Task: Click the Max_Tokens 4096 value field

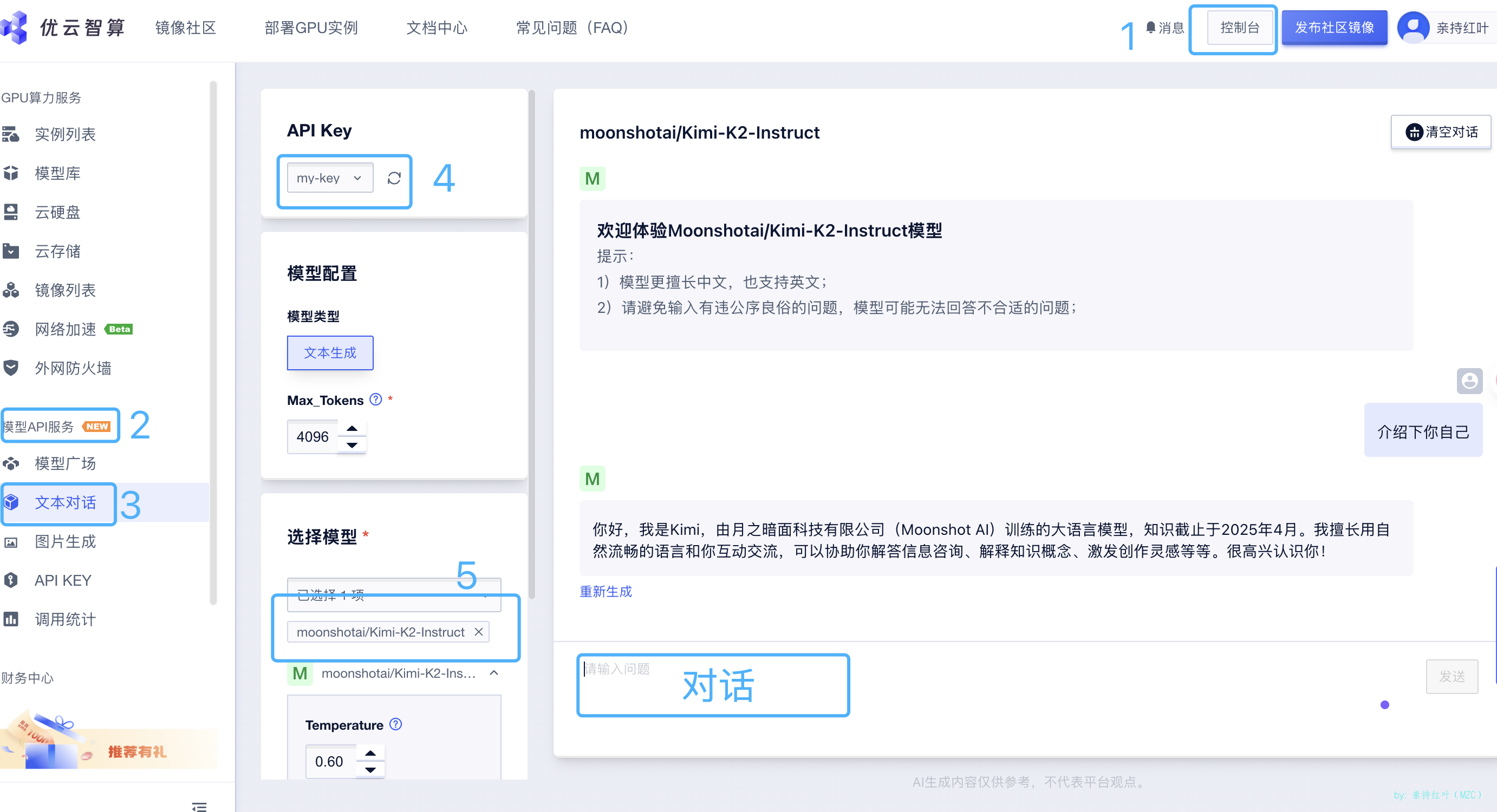Action: [314, 437]
